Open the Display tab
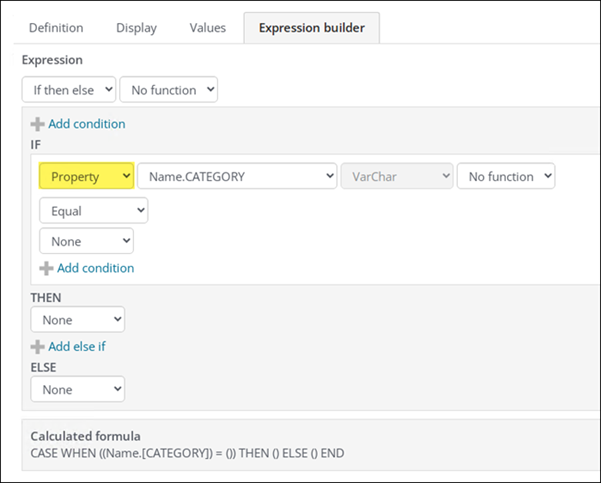601x483 pixels. pos(137,28)
